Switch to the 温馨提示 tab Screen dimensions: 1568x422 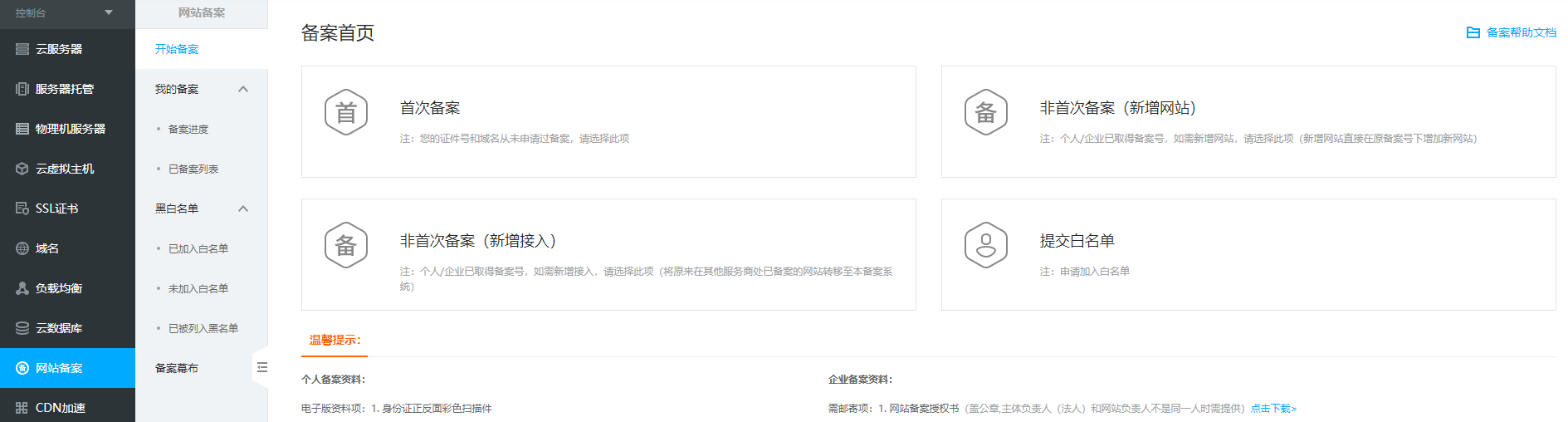click(x=335, y=340)
